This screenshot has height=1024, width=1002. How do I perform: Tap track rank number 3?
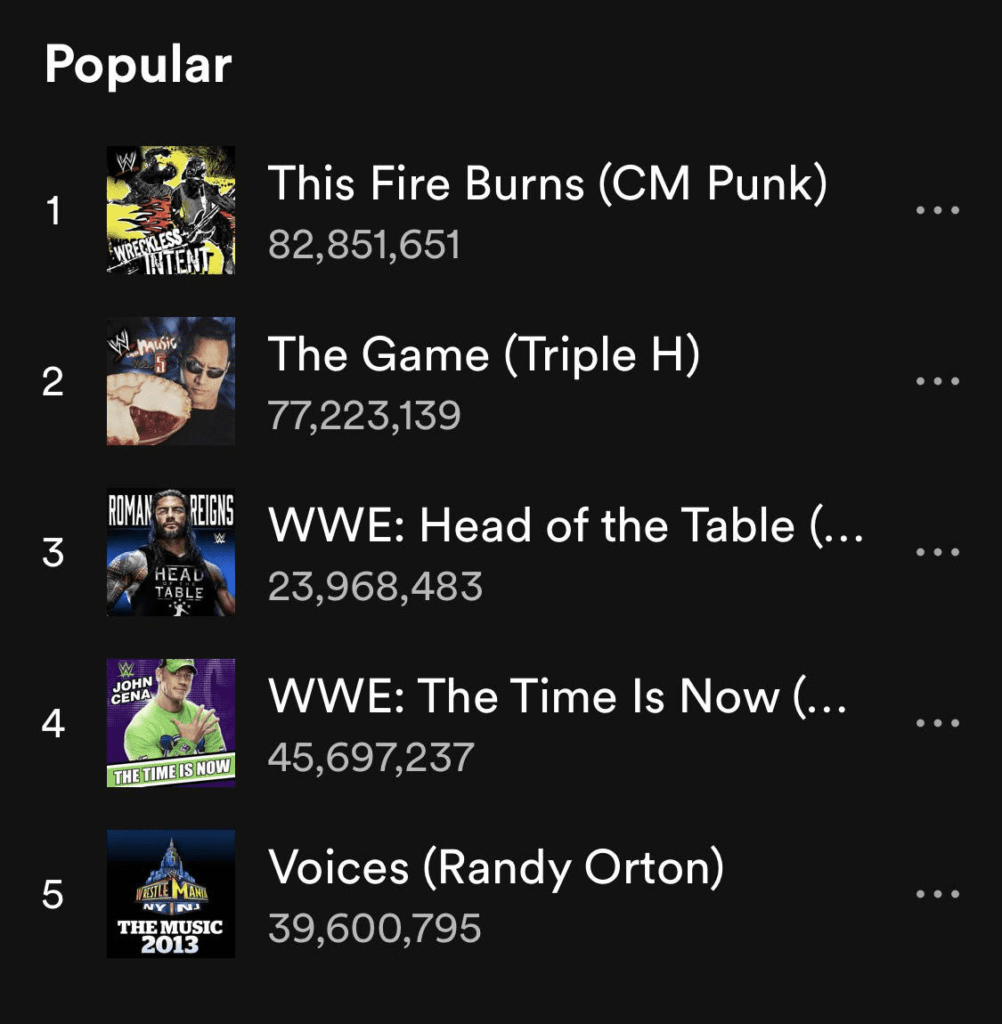tap(53, 552)
